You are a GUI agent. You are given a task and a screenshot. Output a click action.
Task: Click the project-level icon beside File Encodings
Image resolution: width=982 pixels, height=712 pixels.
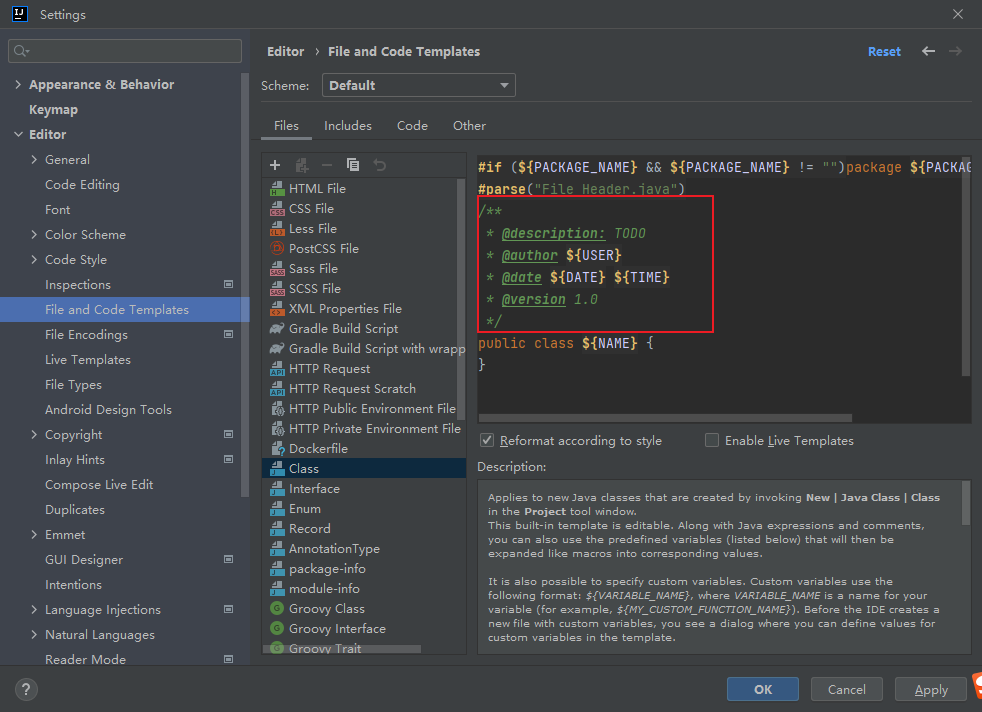[229, 334]
